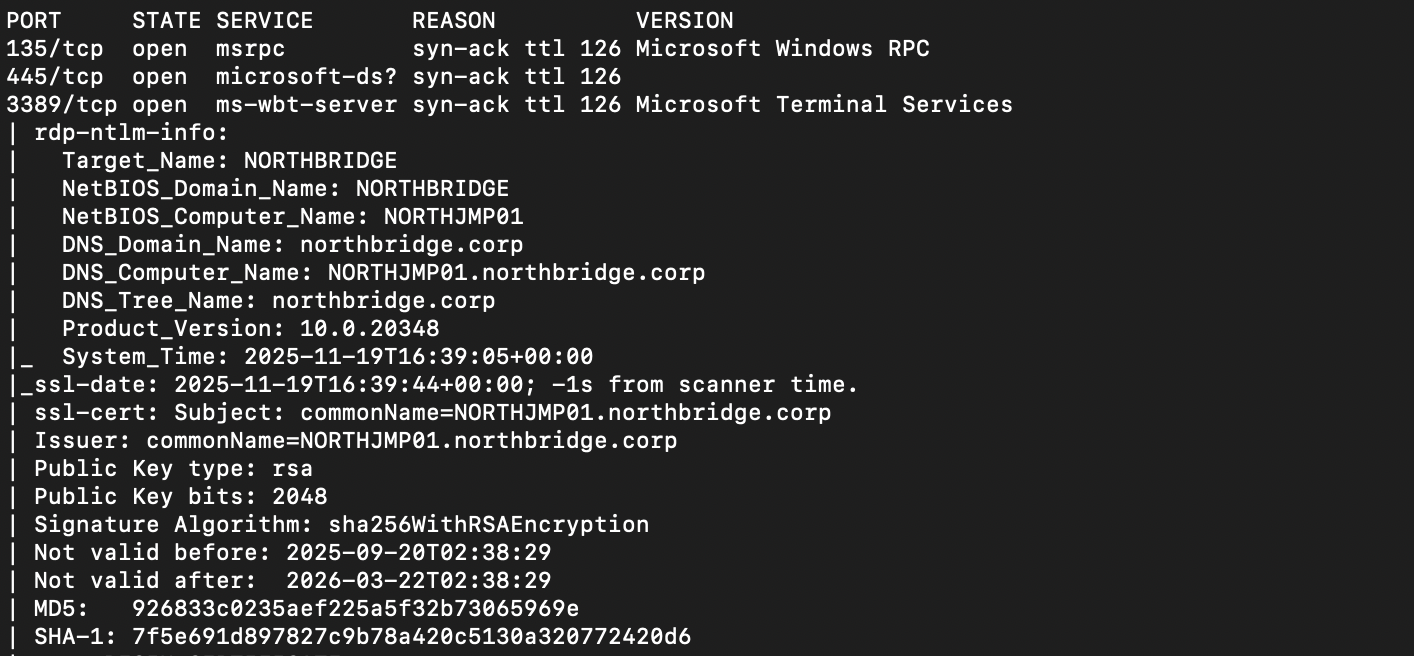This screenshot has width=1414, height=656.
Task: Click the VERSION column header
Action: coord(684,20)
